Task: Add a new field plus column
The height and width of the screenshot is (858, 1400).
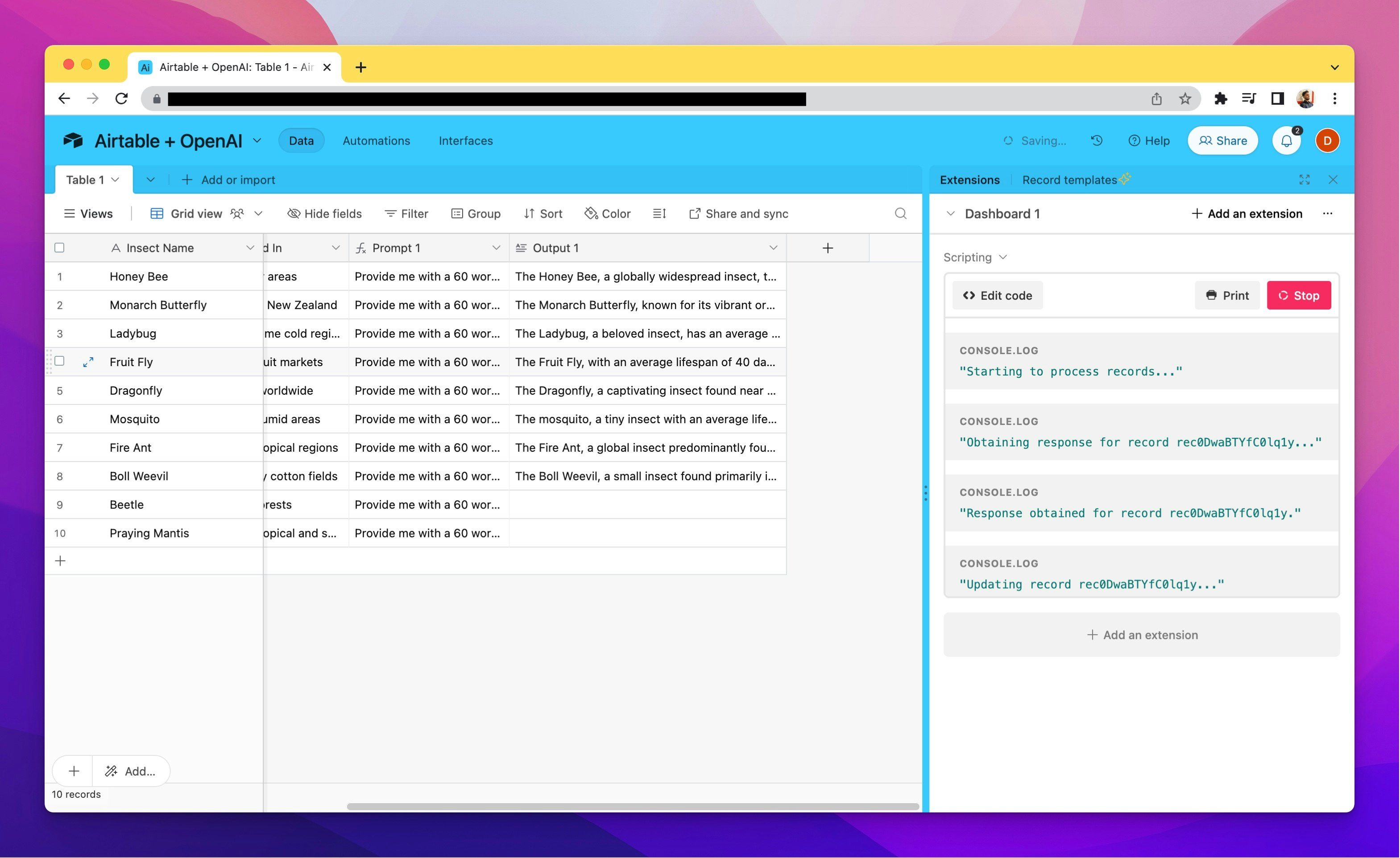Action: tap(828, 247)
